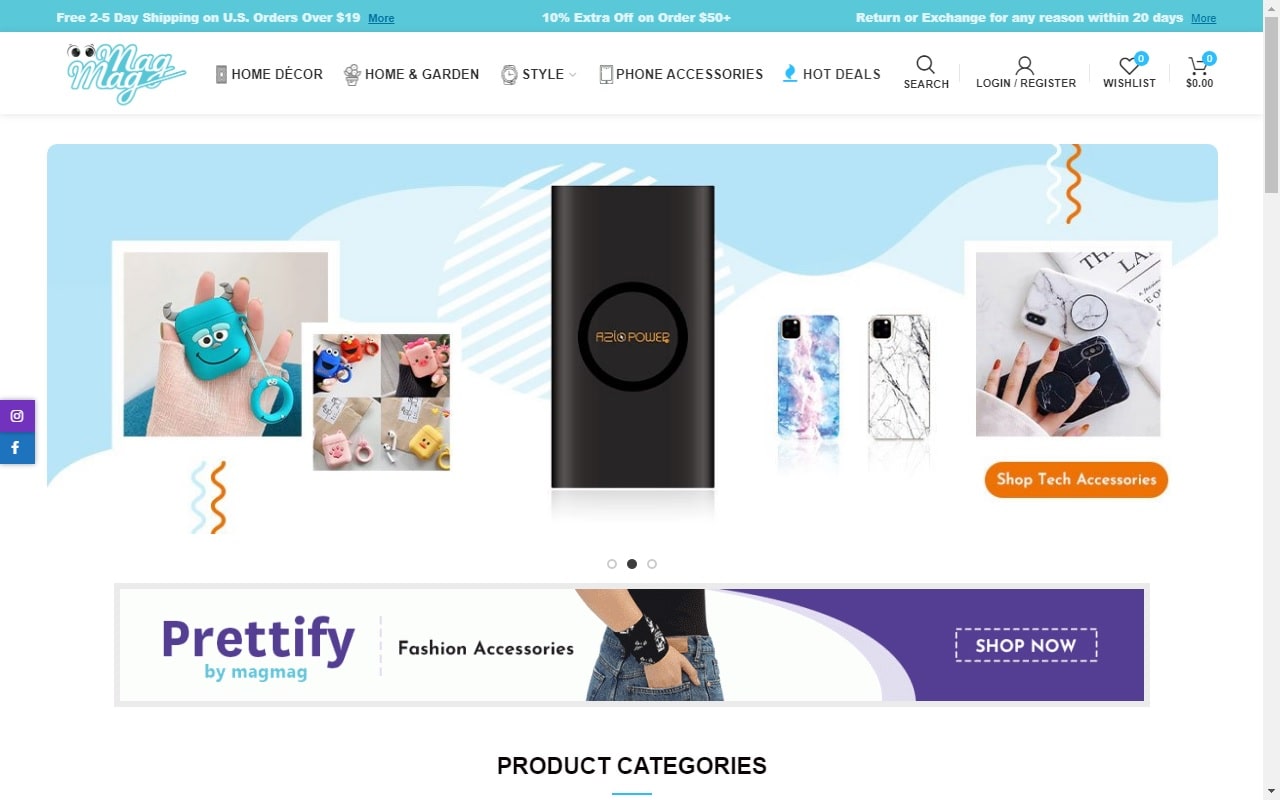The height and width of the screenshot is (800, 1280).
Task: Select the second slider dot
Action: pyautogui.click(x=632, y=564)
